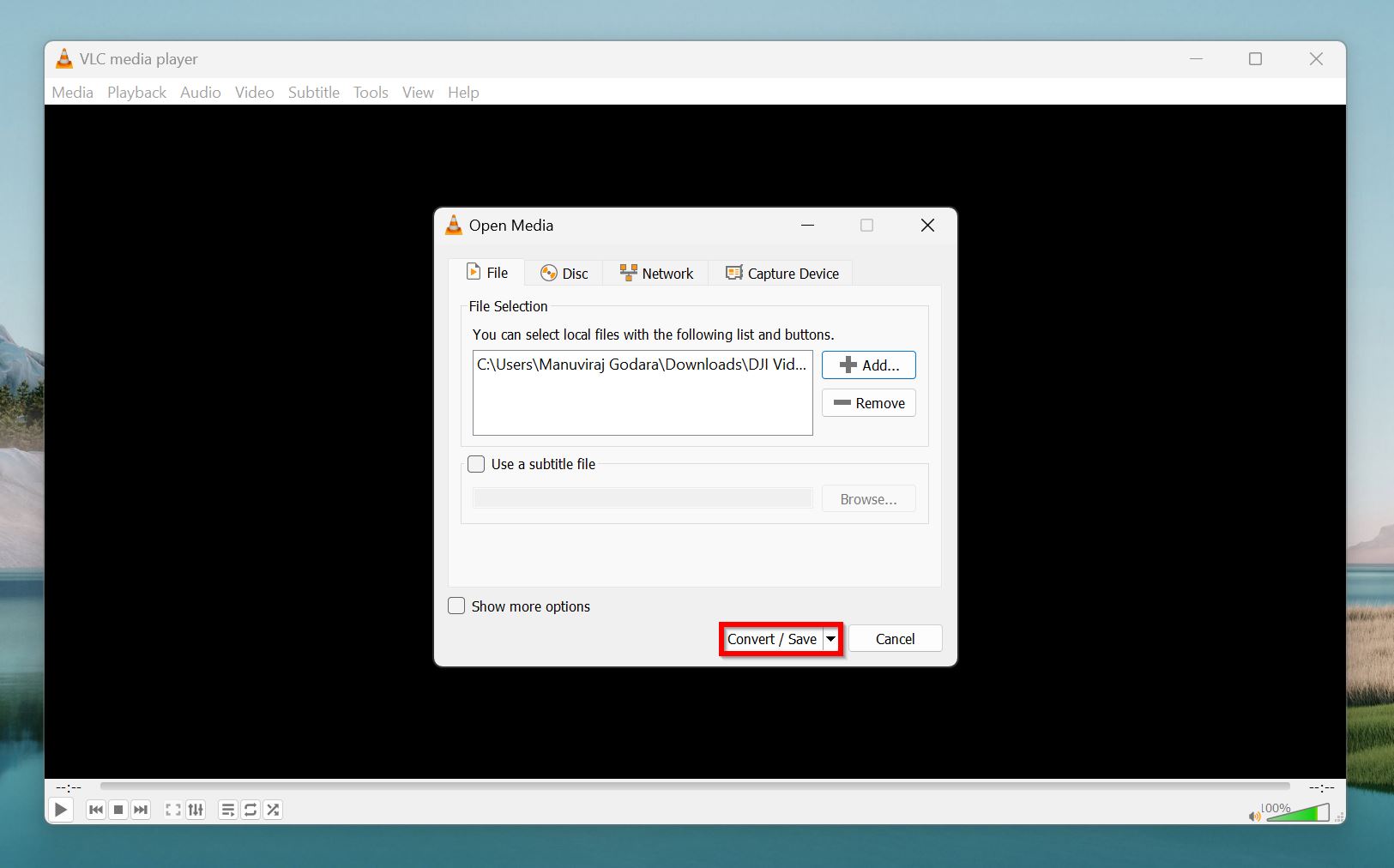
Task: Open the View menu
Action: point(418,92)
